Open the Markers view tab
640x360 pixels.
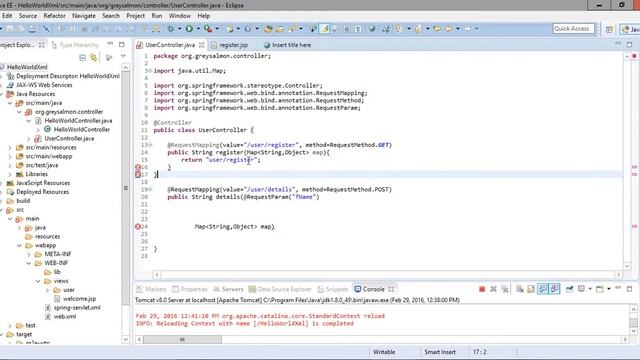point(151,289)
